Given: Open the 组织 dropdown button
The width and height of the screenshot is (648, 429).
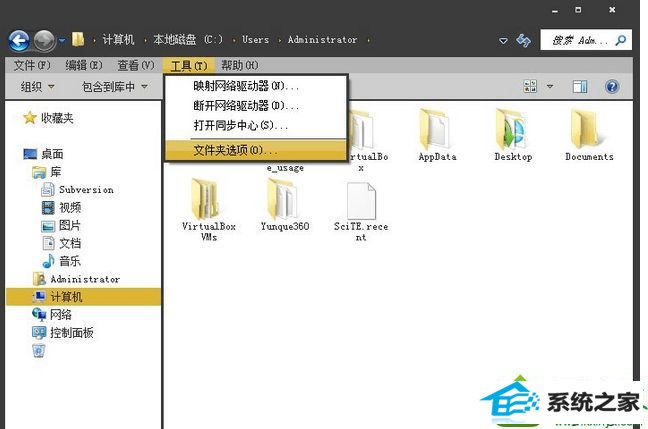Looking at the screenshot, I should 38,86.
